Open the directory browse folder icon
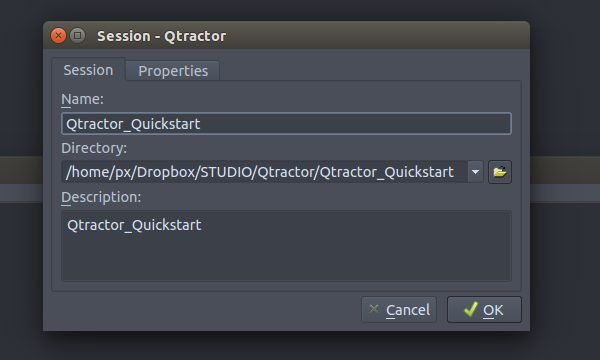The width and height of the screenshot is (600, 360). [x=500, y=172]
